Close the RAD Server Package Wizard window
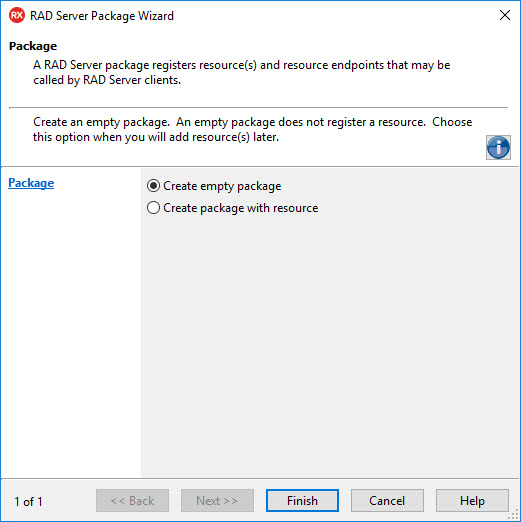Screen dimensions: 521x522 click(x=505, y=15)
